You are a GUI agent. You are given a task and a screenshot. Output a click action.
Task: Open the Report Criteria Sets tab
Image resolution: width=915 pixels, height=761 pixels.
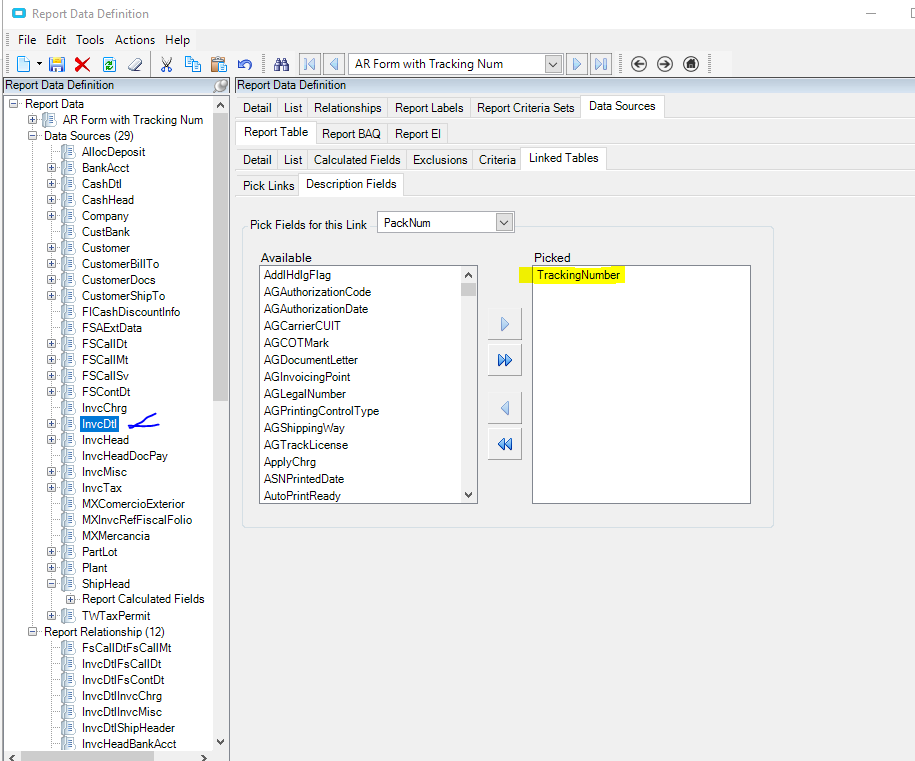click(x=526, y=108)
